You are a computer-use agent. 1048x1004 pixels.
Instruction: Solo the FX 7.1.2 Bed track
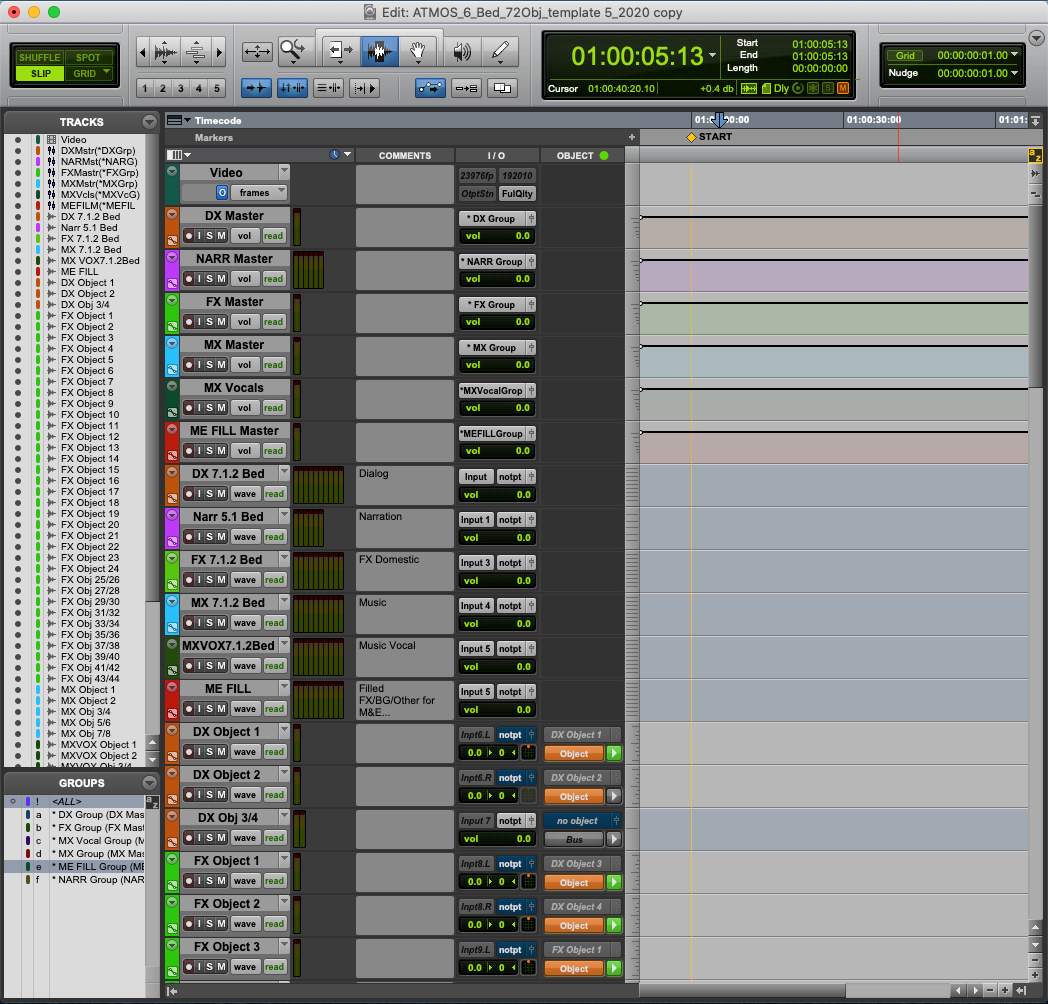[210, 580]
